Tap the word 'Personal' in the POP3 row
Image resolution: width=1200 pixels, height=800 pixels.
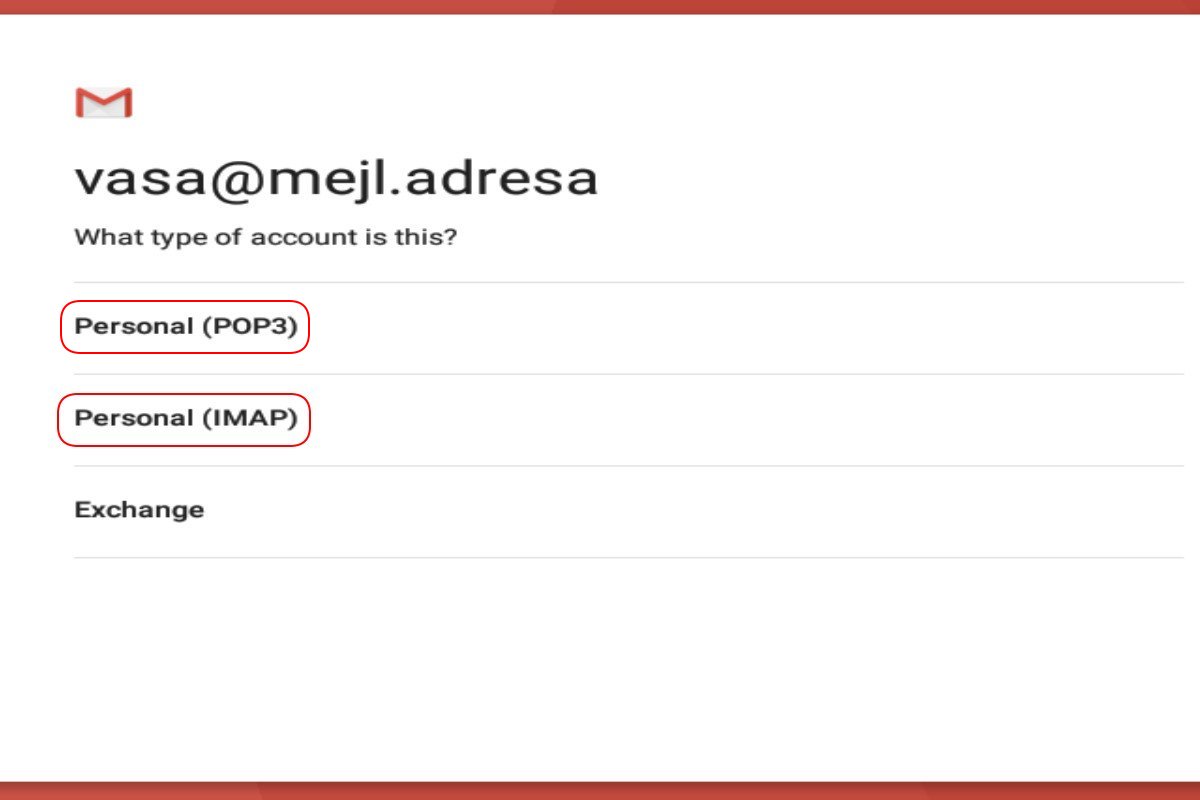coord(134,326)
